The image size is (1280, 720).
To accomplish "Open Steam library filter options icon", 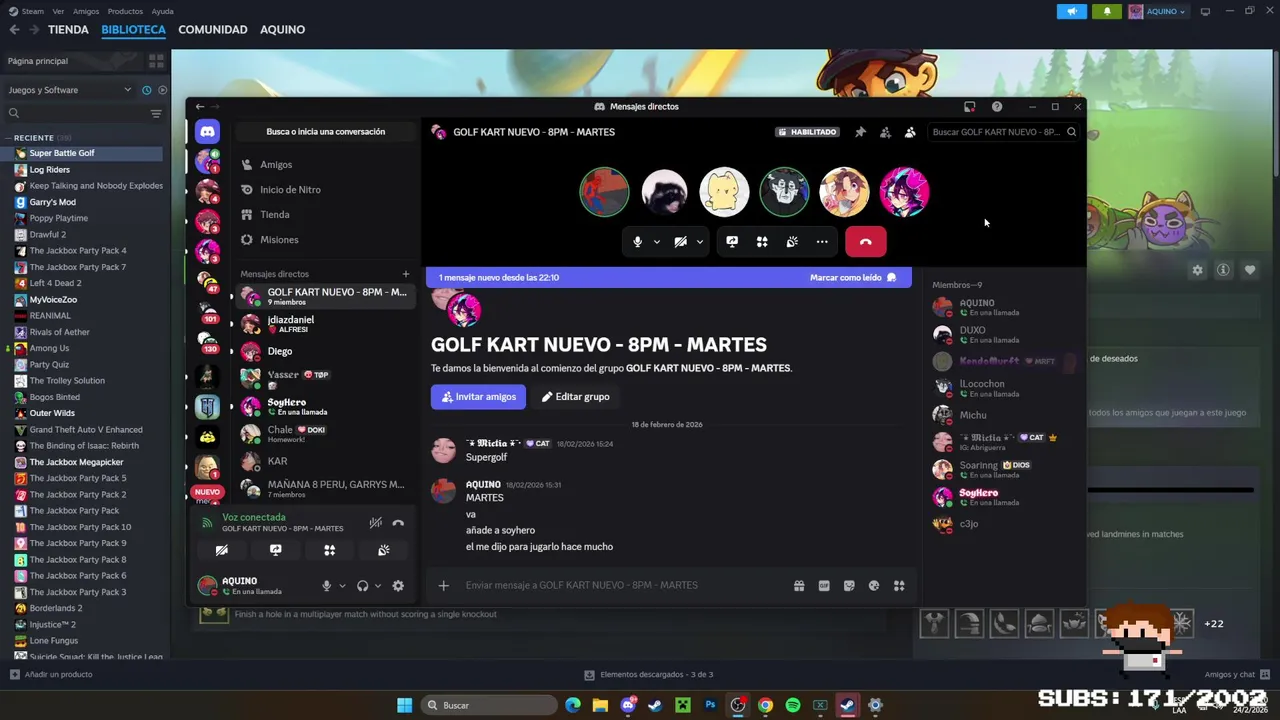I will click(x=156, y=114).
